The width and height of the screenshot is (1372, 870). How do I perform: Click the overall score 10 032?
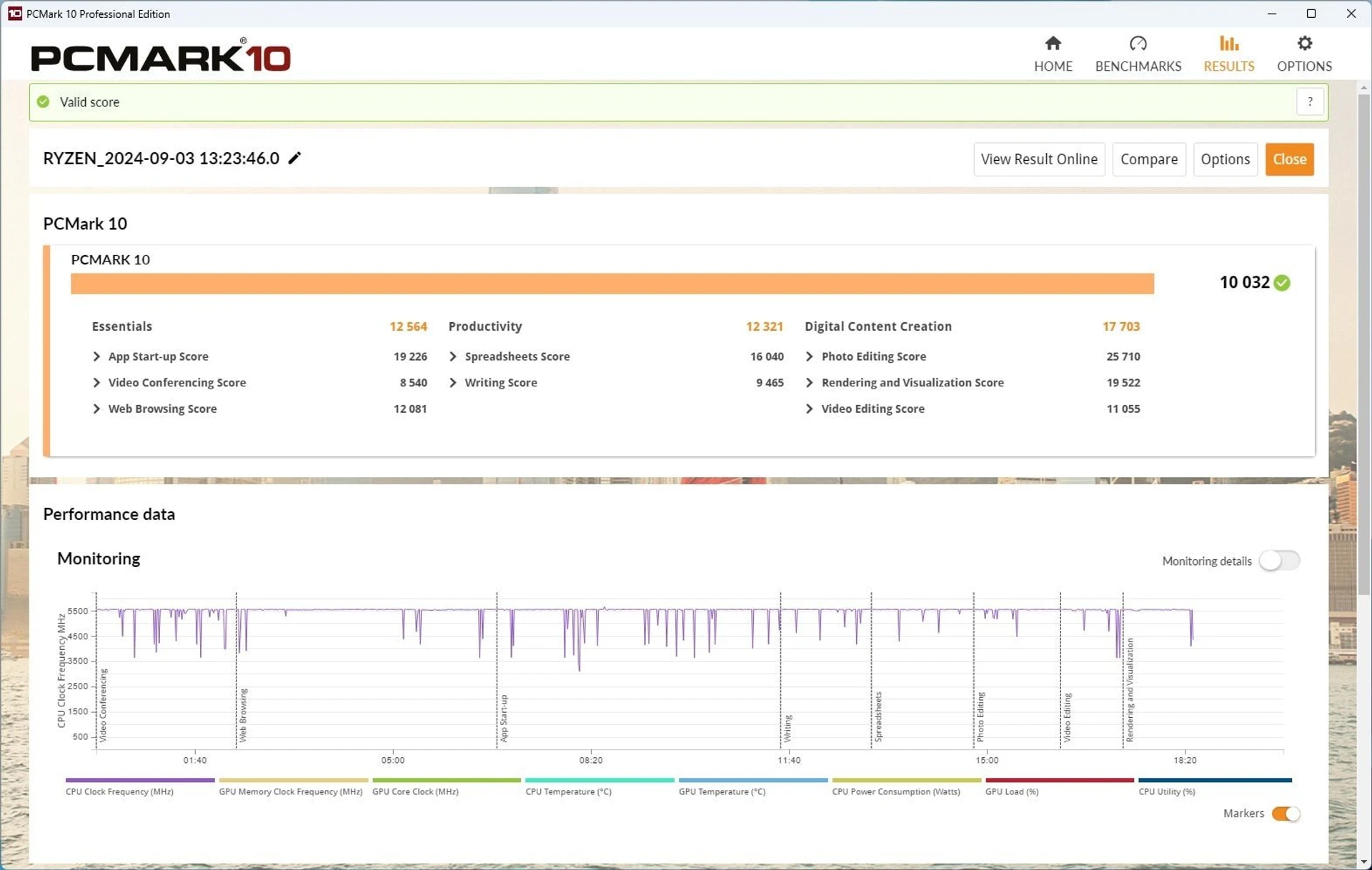point(1244,283)
